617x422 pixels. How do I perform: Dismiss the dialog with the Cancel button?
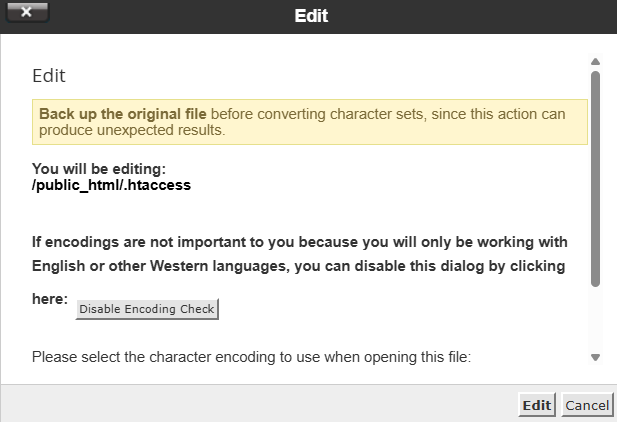tap(587, 405)
